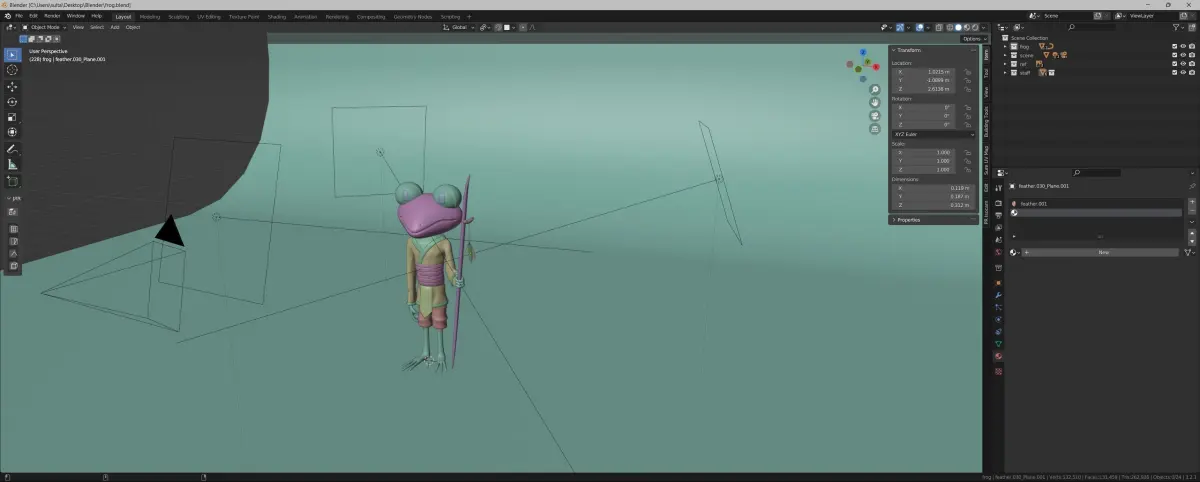Open the Material properties tab
1200x482 pixels.
tap(998, 356)
